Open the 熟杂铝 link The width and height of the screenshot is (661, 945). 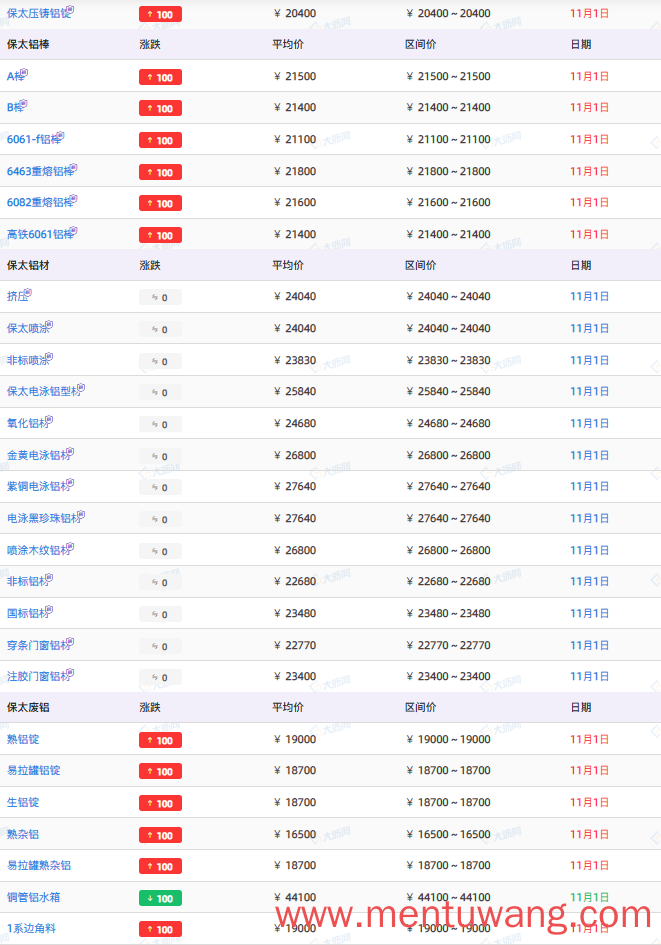click(x=23, y=835)
